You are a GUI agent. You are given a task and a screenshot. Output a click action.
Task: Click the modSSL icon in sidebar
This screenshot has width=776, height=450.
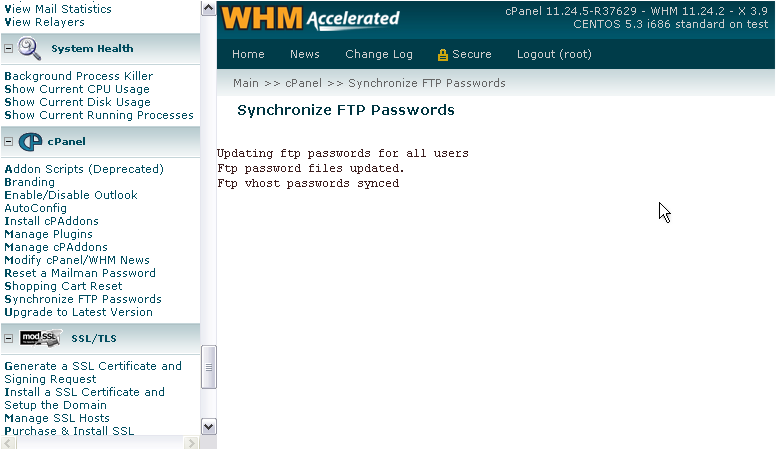coord(41,338)
